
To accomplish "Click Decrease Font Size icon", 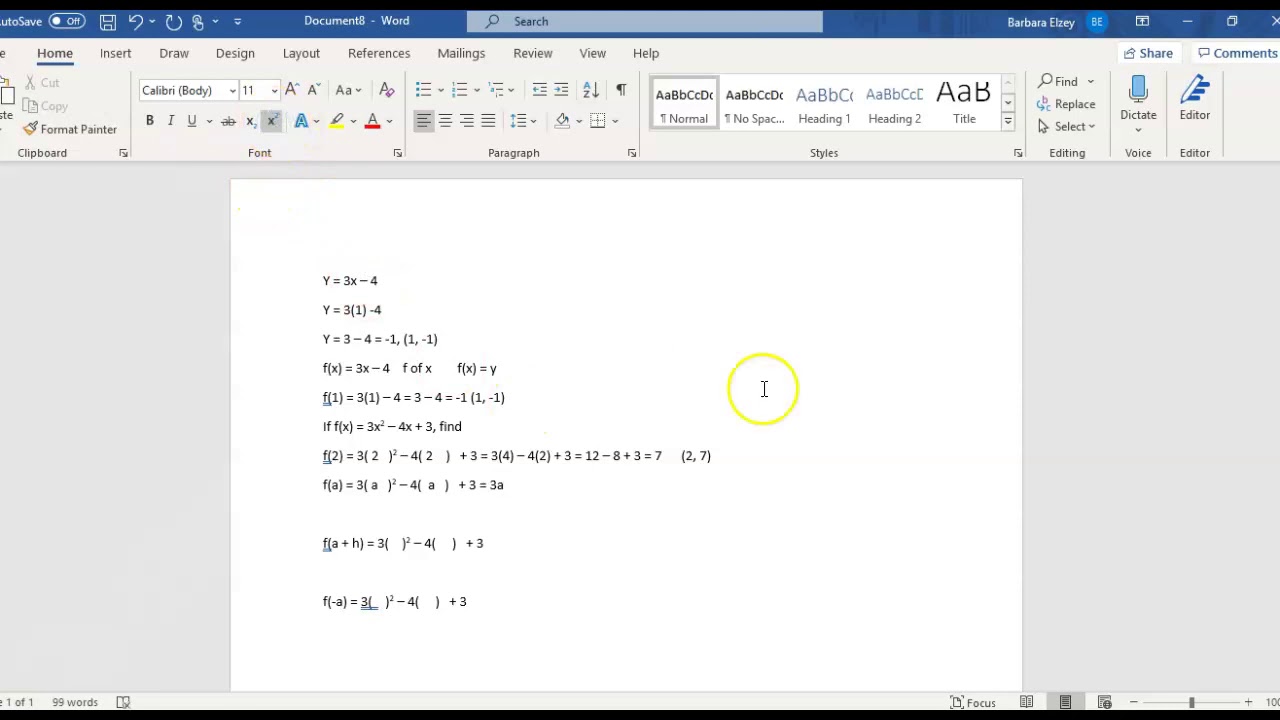I will tap(314, 90).
